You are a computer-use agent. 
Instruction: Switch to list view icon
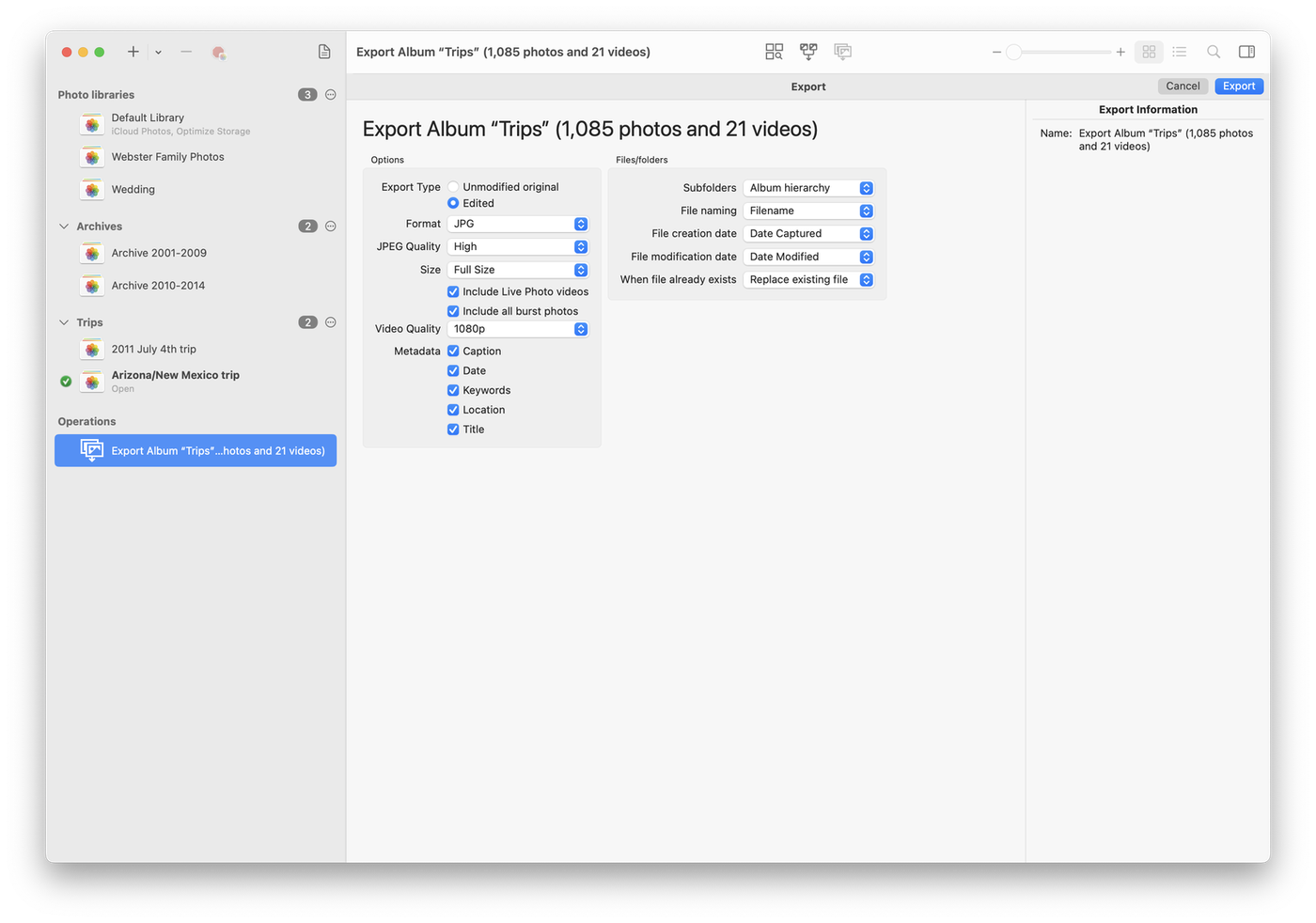click(x=1180, y=53)
